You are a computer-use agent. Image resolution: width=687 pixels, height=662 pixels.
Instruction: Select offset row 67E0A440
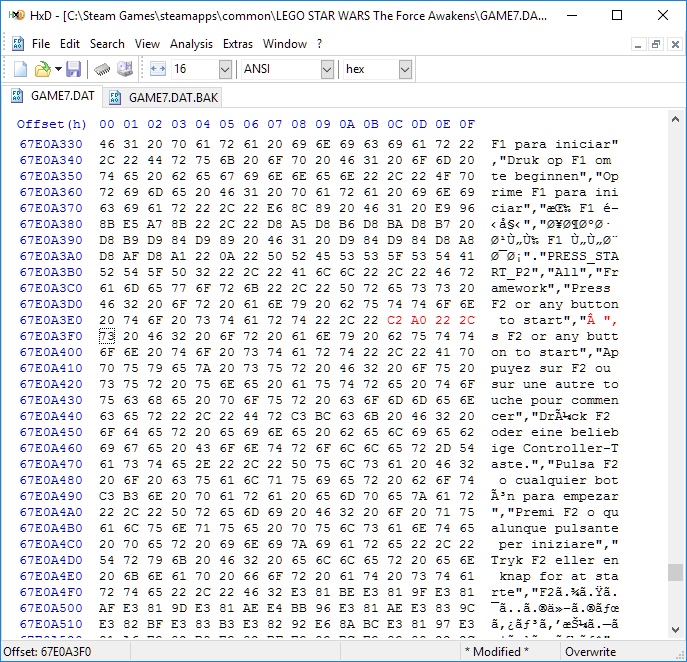51,416
